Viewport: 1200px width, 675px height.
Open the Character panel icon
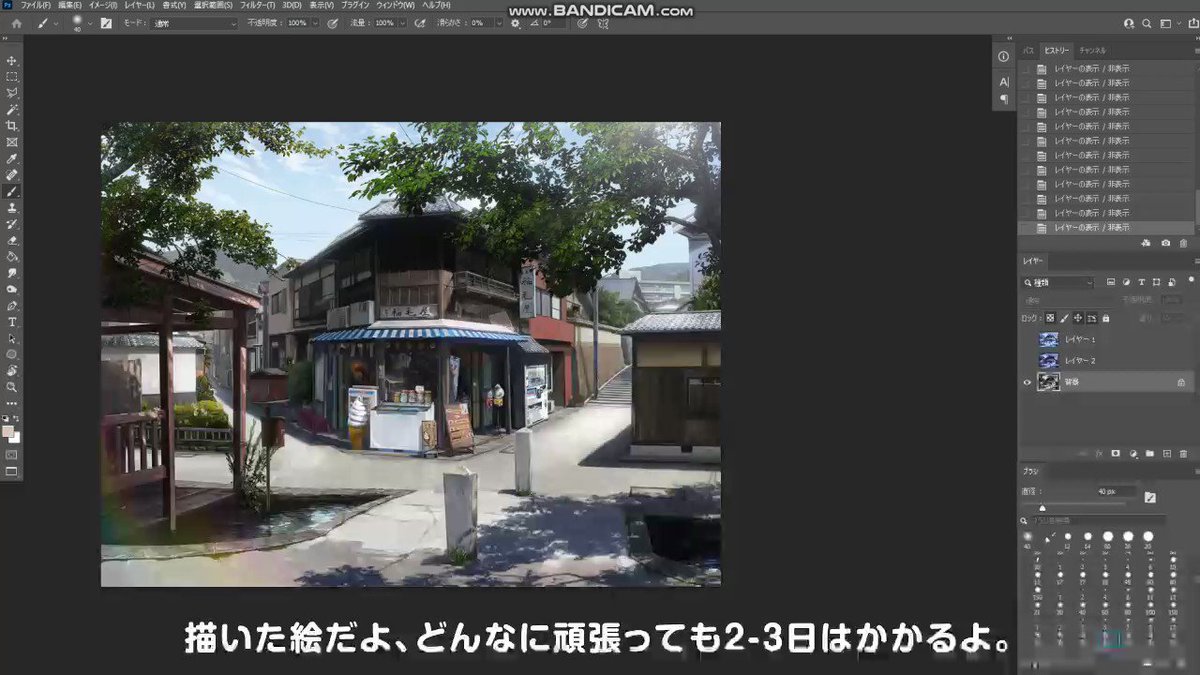pyautogui.click(x=1004, y=82)
